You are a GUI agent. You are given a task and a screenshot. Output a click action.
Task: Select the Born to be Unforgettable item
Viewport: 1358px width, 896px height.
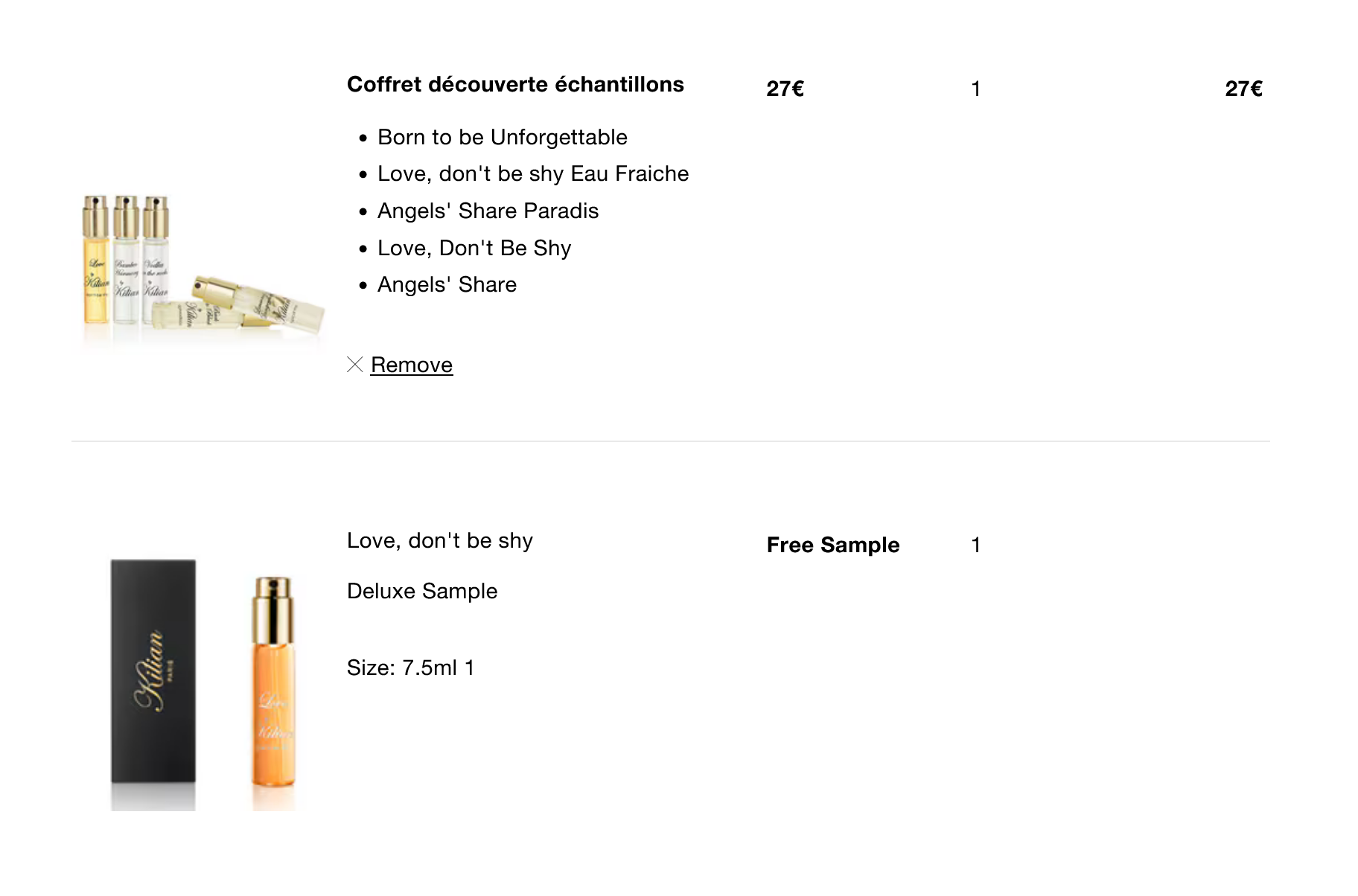click(x=503, y=138)
